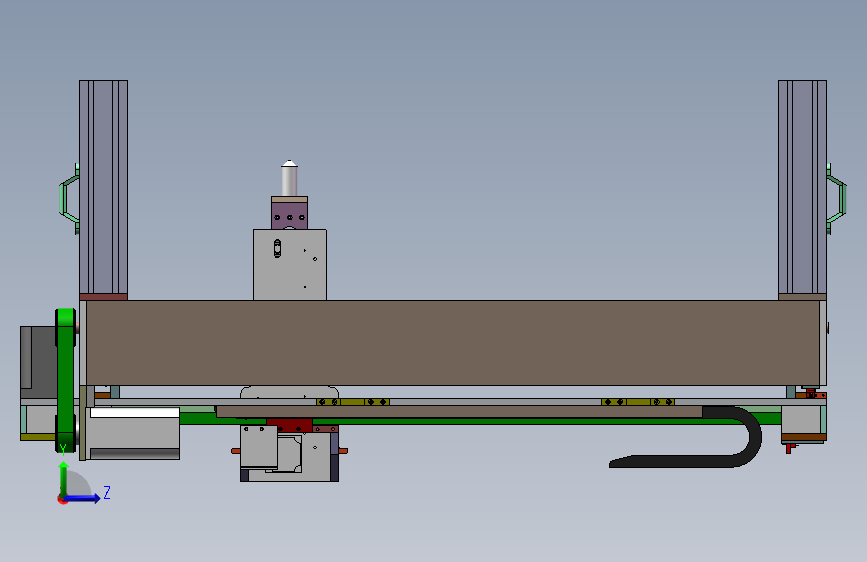Screen dimensions: 867x562
Task: Select the silver cylindrical pin on top
Action: tap(289, 178)
